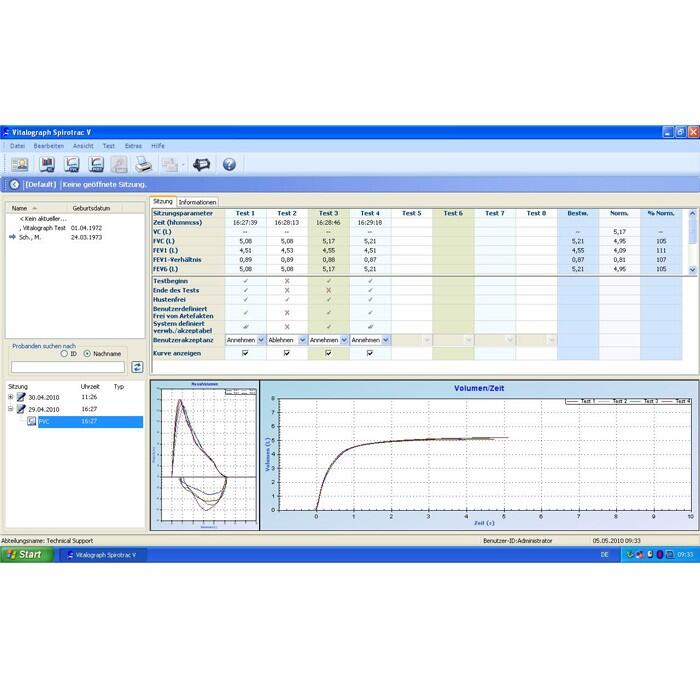Click the table scrollbar down arrow
The image size is (700, 700).
692,270
